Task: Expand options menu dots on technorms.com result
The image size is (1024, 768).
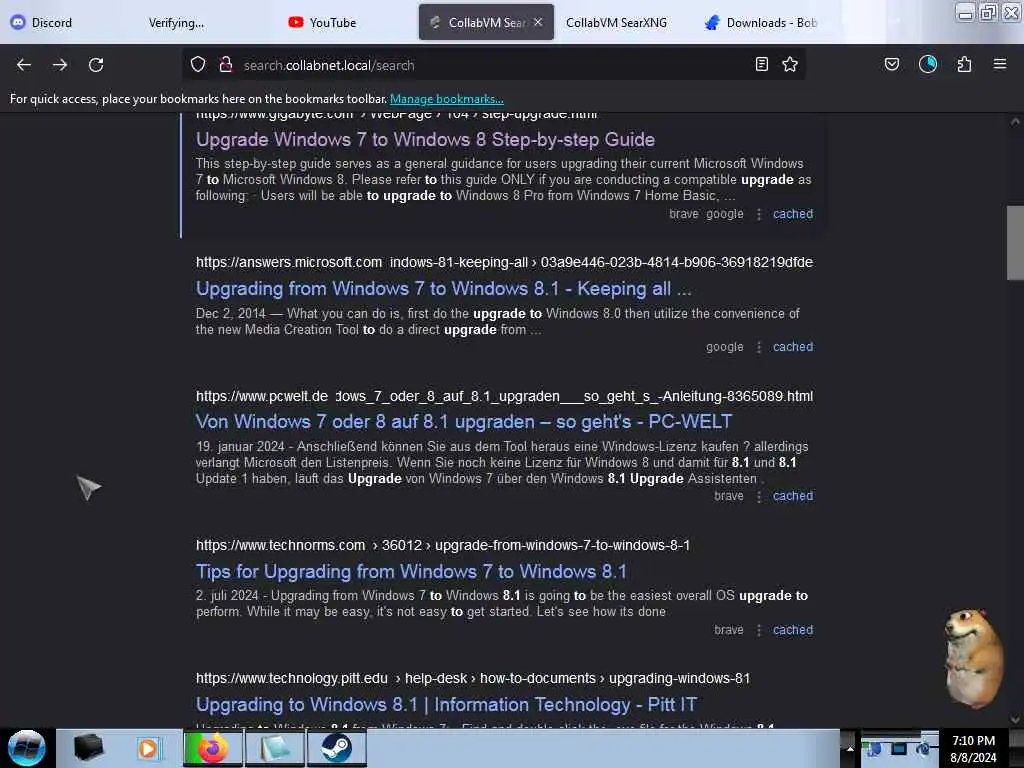Action: (x=758, y=630)
